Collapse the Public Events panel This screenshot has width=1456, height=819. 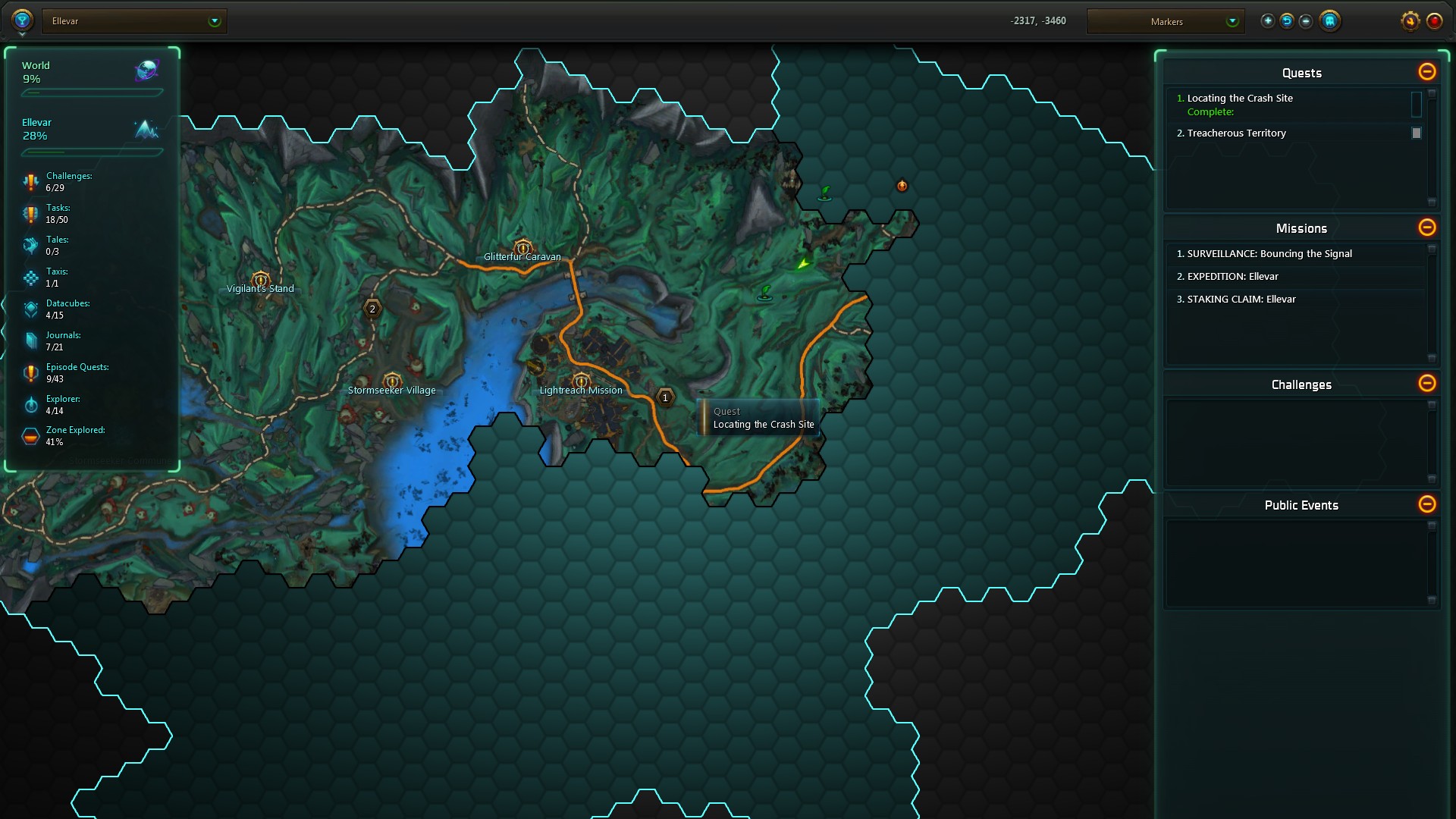pos(1426,504)
